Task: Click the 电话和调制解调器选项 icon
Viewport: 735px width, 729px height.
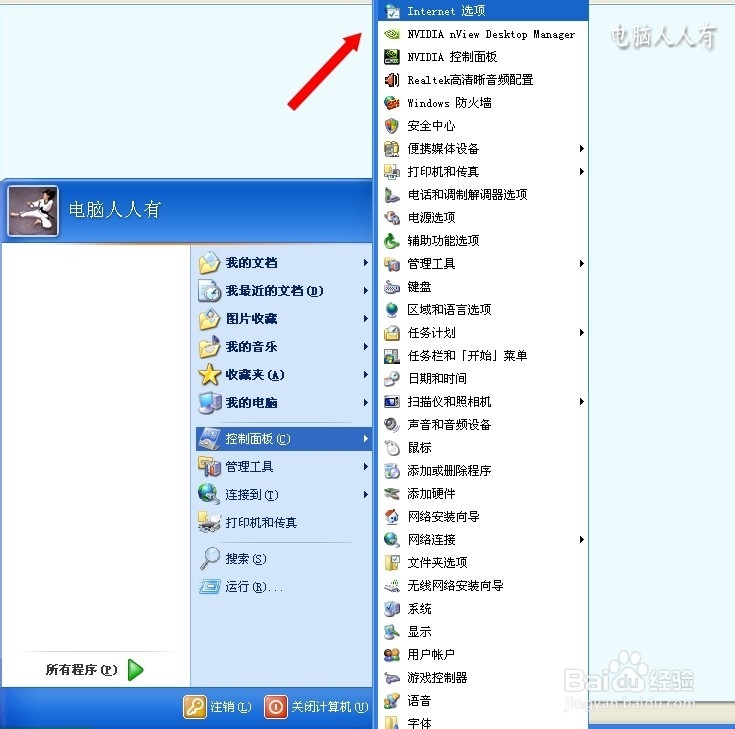Action: pyautogui.click(x=391, y=195)
